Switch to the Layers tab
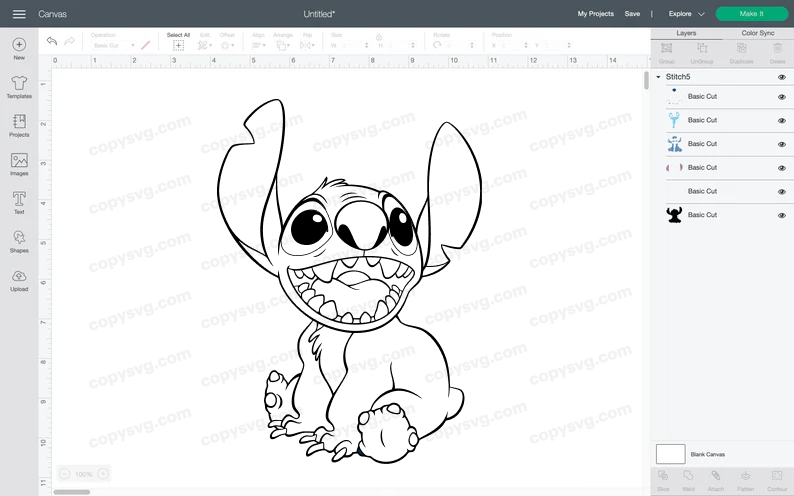Viewport: 794px width, 496px height. 686,33
